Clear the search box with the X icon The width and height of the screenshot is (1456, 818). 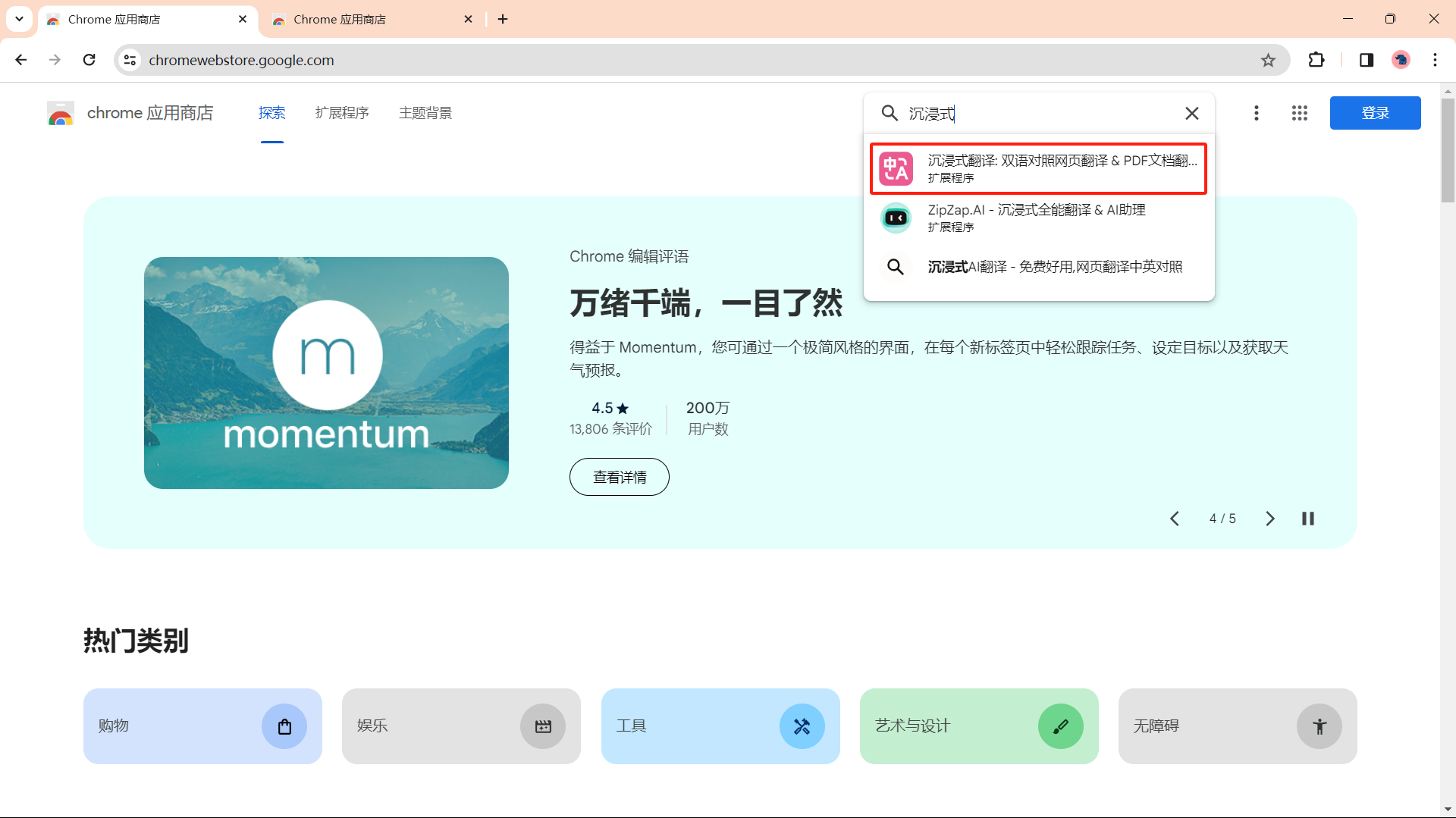point(1191,113)
